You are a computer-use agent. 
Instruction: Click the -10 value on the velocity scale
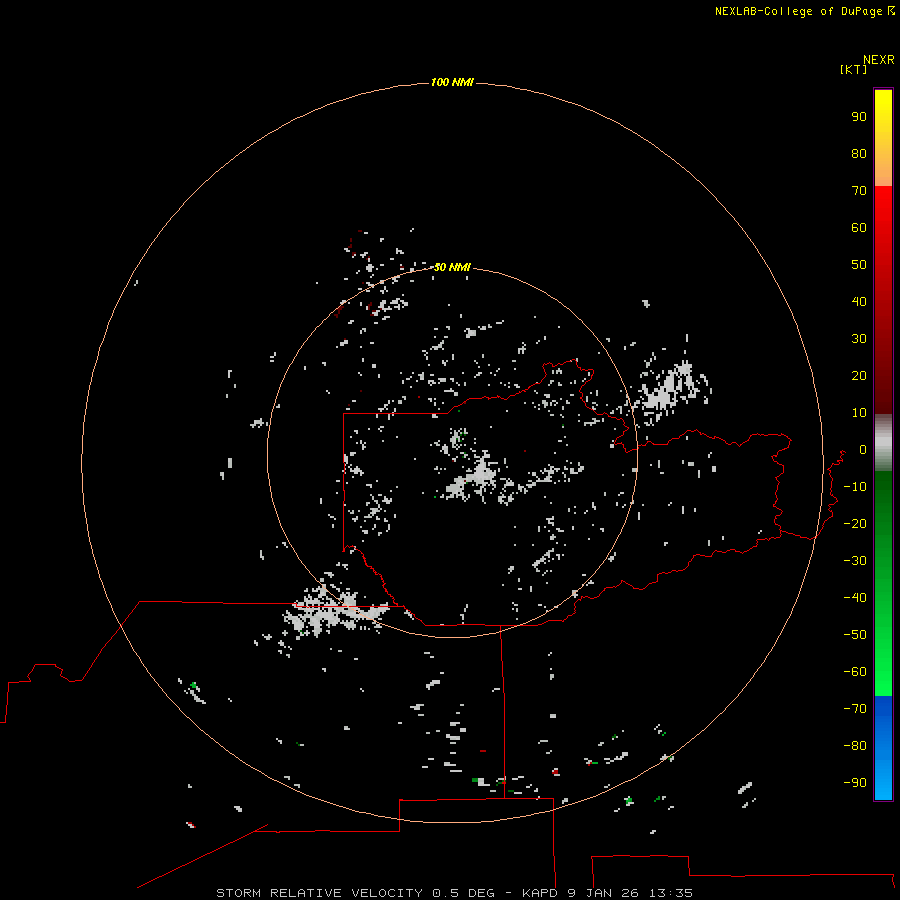855,487
